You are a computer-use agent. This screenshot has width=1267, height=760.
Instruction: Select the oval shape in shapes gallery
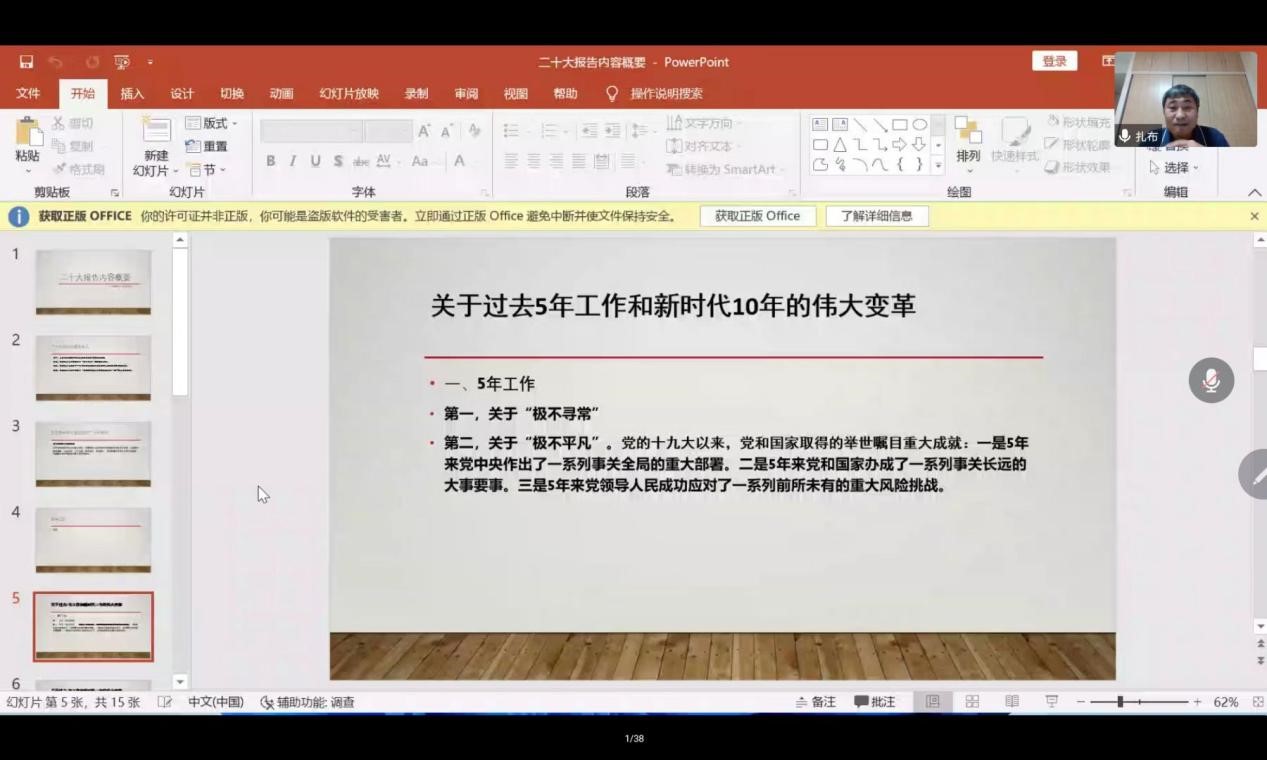(x=920, y=125)
